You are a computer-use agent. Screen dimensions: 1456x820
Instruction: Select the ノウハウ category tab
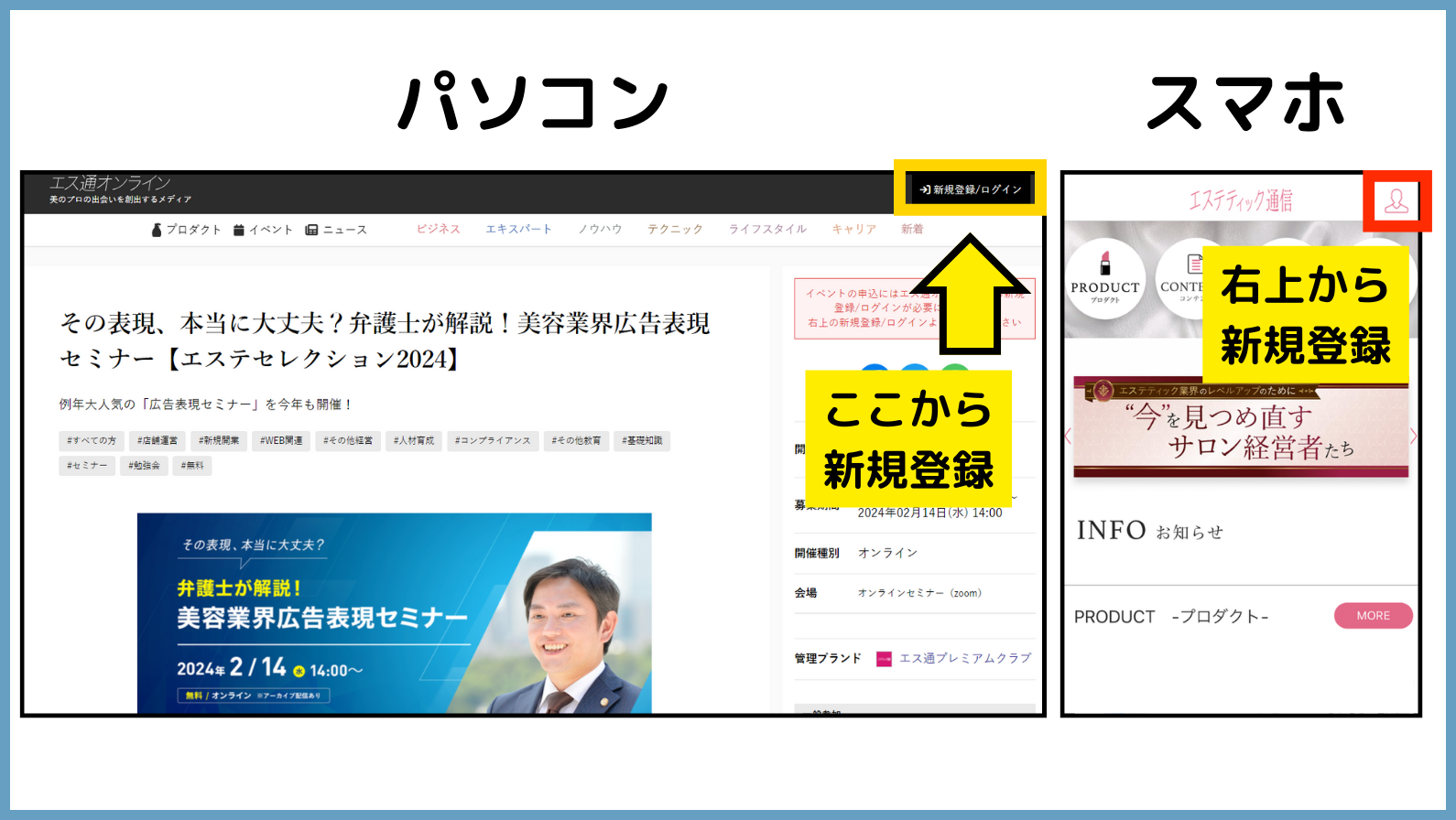pyautogui.click(x=600, y=229)
